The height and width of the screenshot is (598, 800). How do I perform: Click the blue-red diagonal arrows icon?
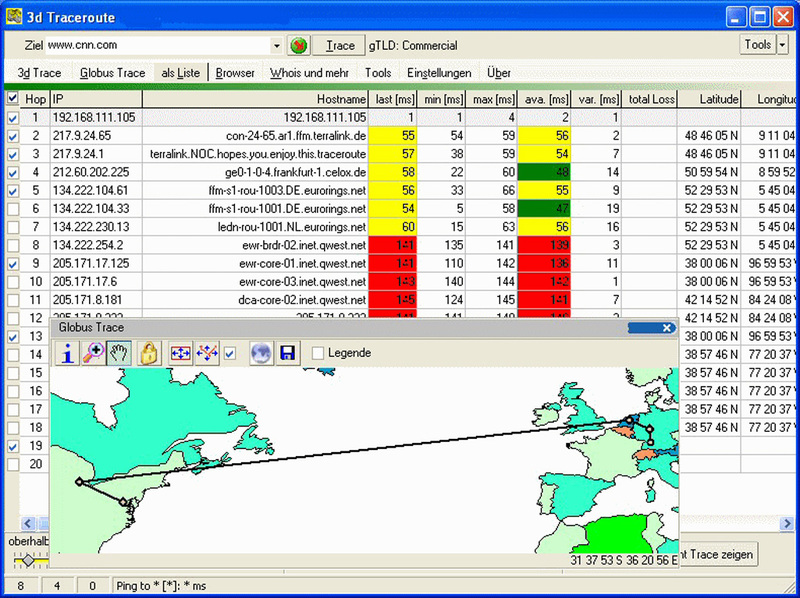[x=207, y=353]
